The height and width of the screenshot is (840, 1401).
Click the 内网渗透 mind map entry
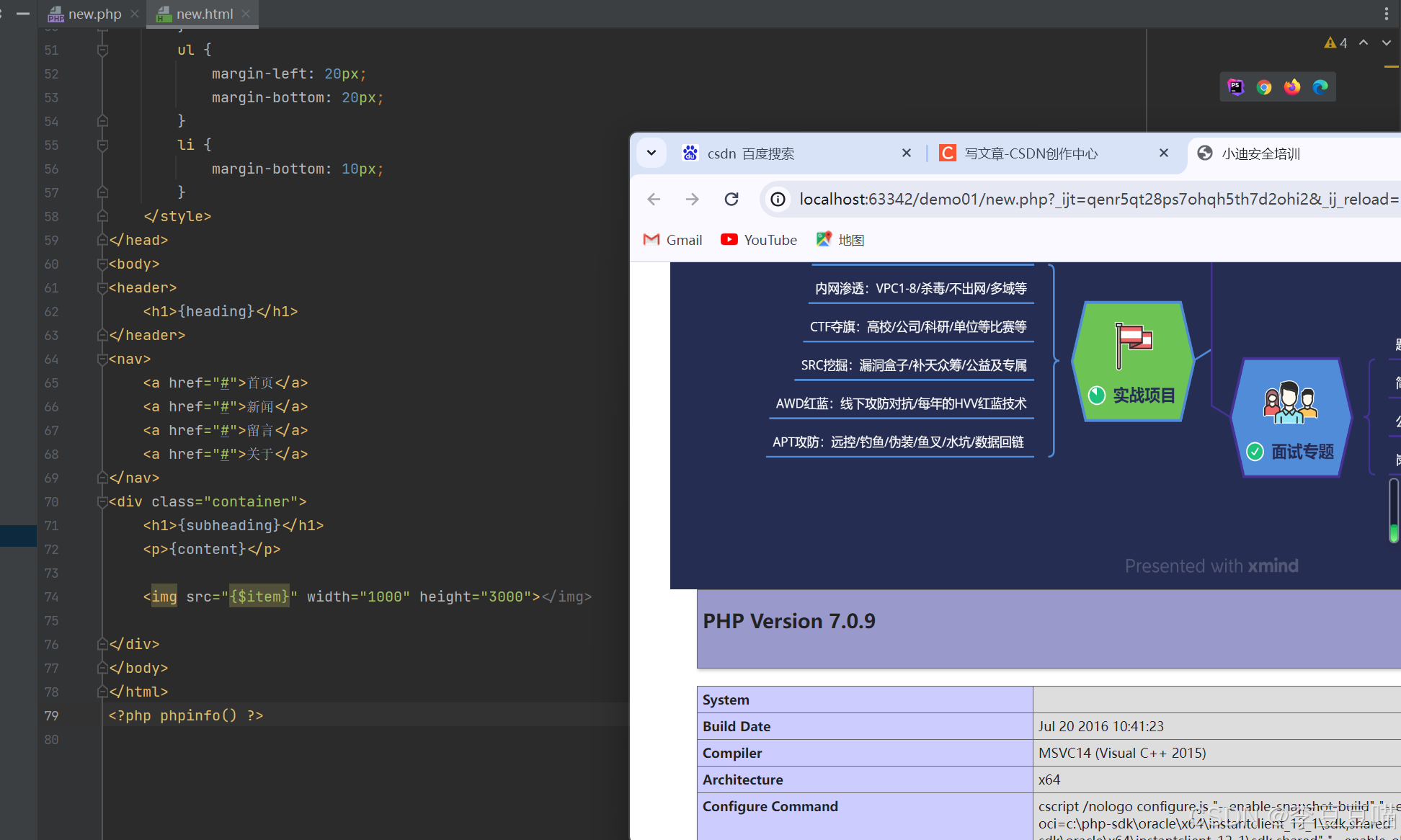click(x=920, y=288)
